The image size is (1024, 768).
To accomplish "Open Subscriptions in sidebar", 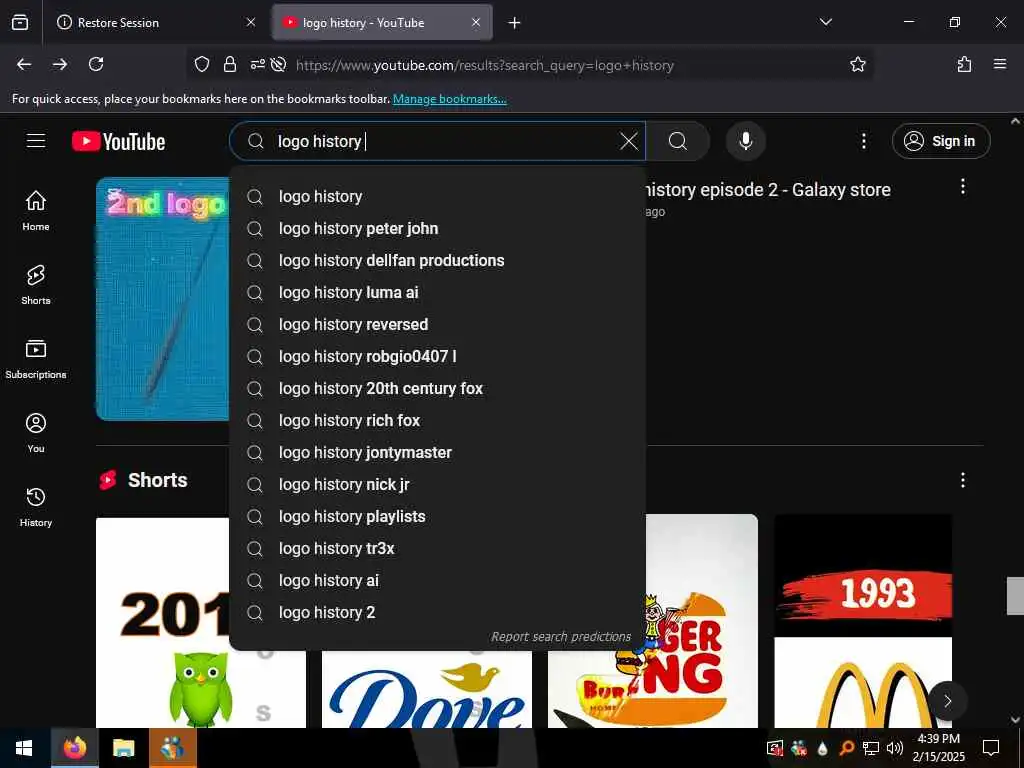I will pos(36,359).
